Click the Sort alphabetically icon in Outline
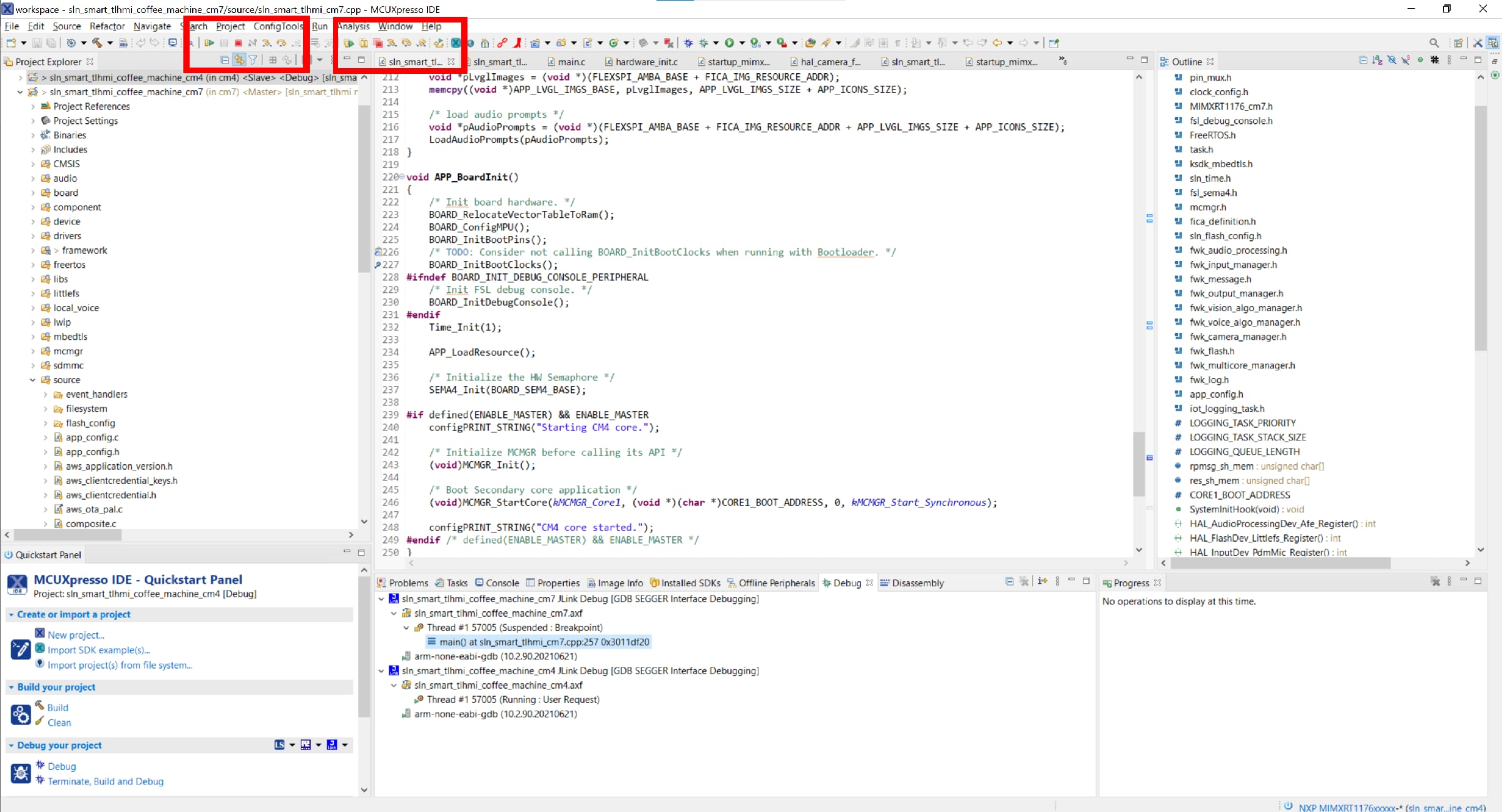The width and height of the screenshot is (1502, 812). click(x=1377, y=61)
